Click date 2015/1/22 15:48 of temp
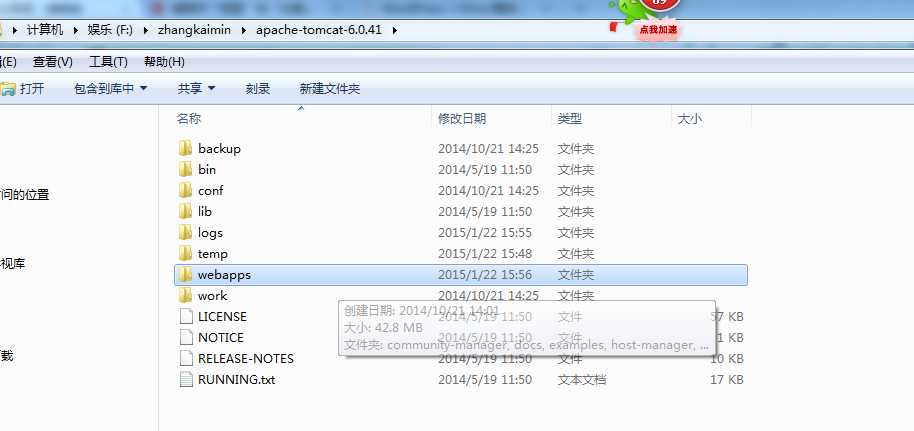Viewport: 914px width, 431px height. coord(485,254)
